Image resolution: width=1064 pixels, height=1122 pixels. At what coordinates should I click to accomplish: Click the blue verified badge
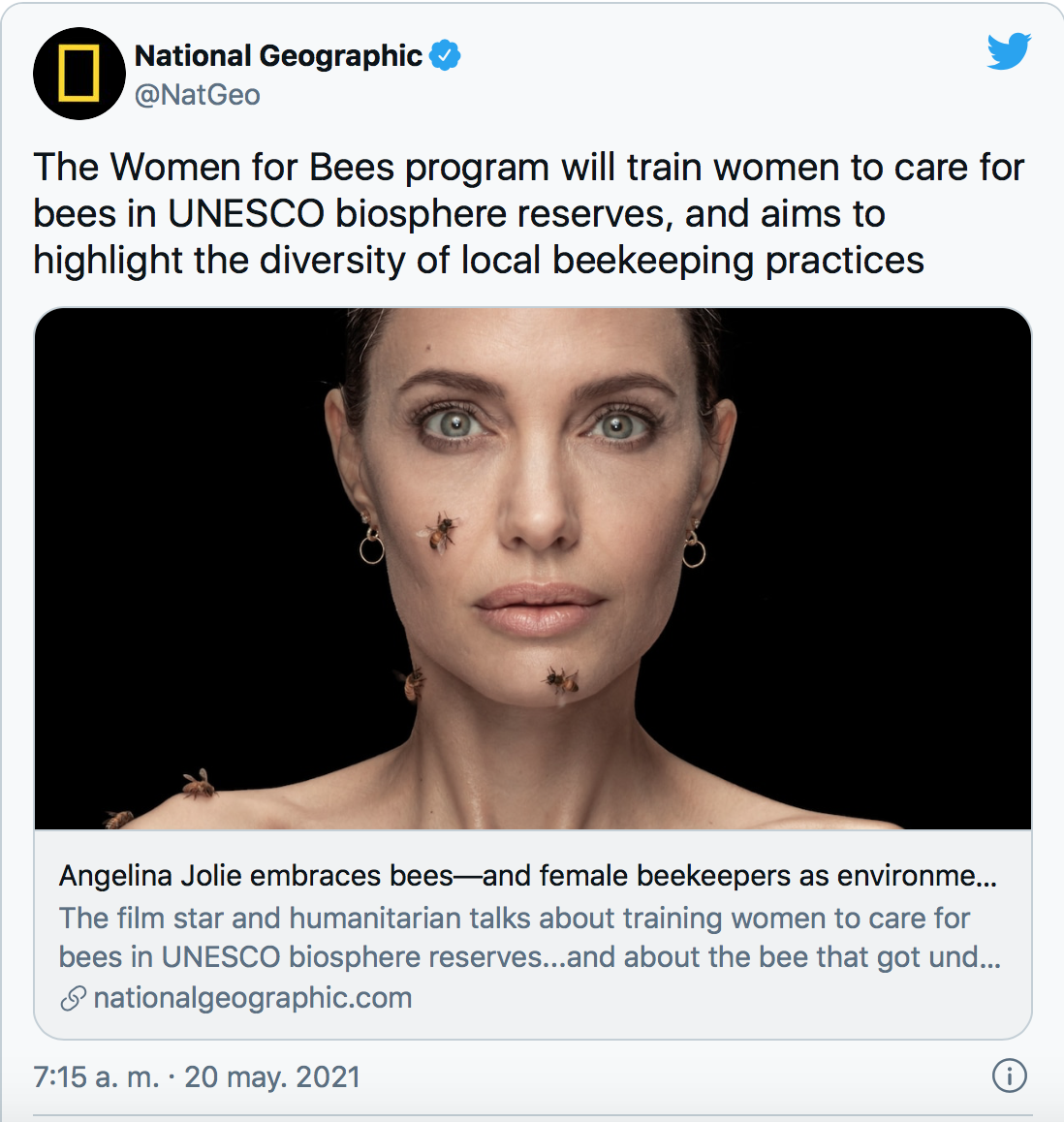(445, 55)
